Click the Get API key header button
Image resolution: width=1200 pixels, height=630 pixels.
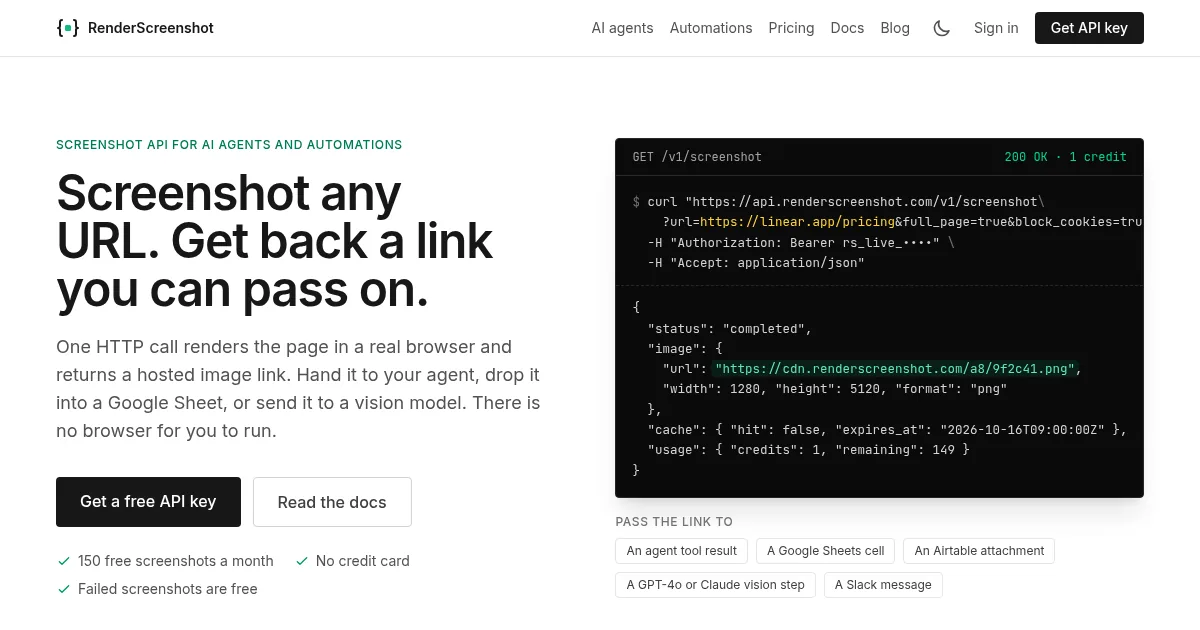tap(1089, 28)
